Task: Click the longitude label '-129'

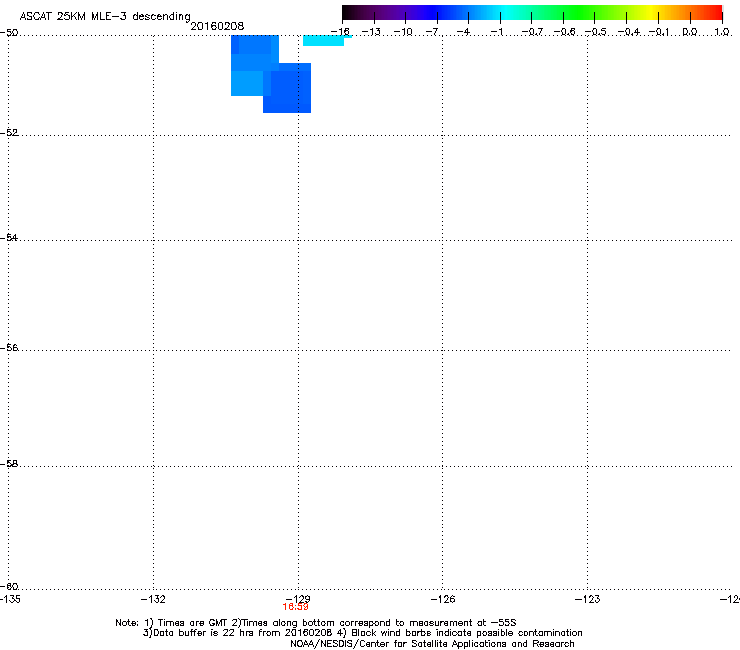Action: pos(298,599)
